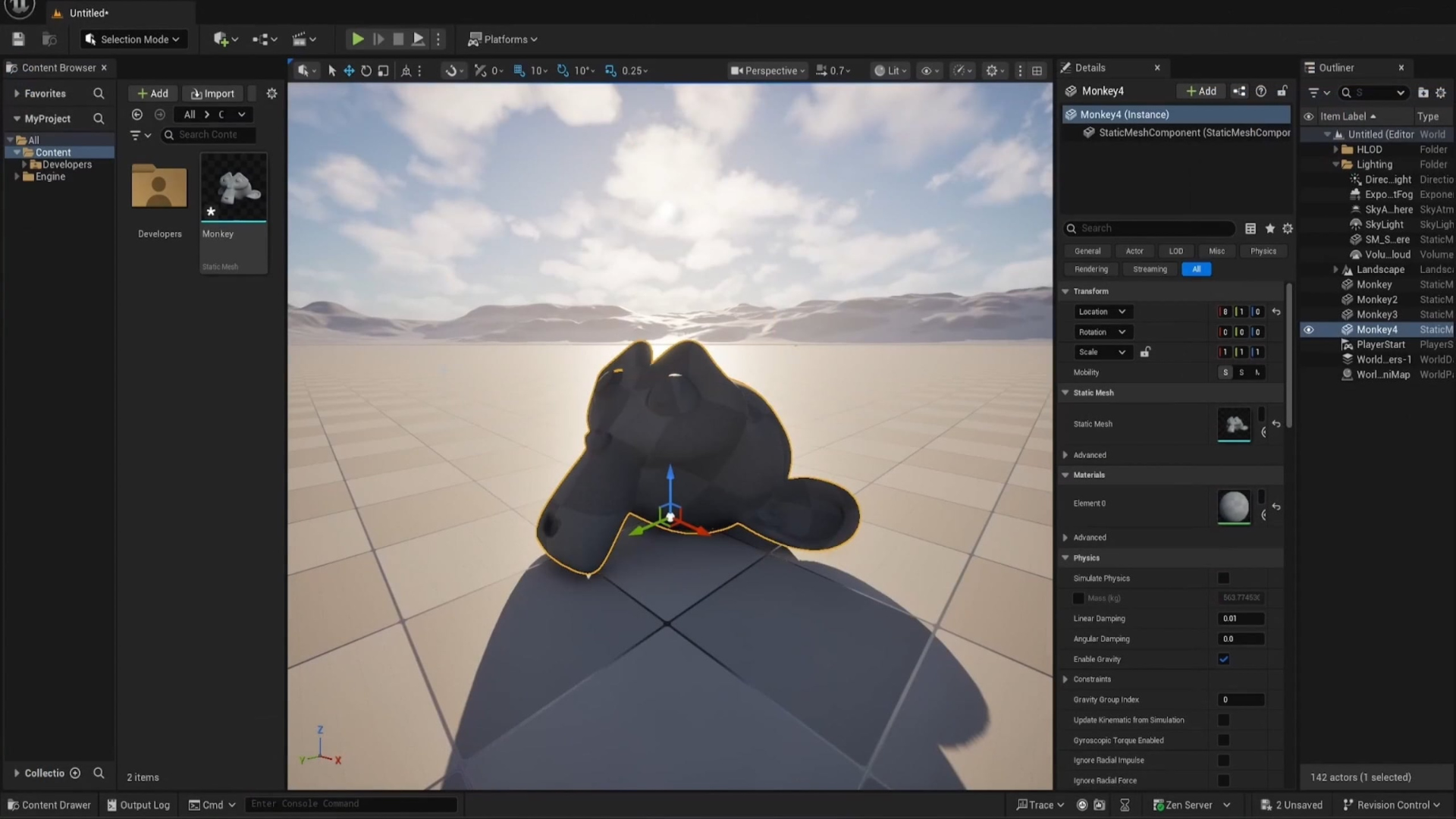Open the Output Log tab
Screen dimensions: 1456x819
click(138, 805)
